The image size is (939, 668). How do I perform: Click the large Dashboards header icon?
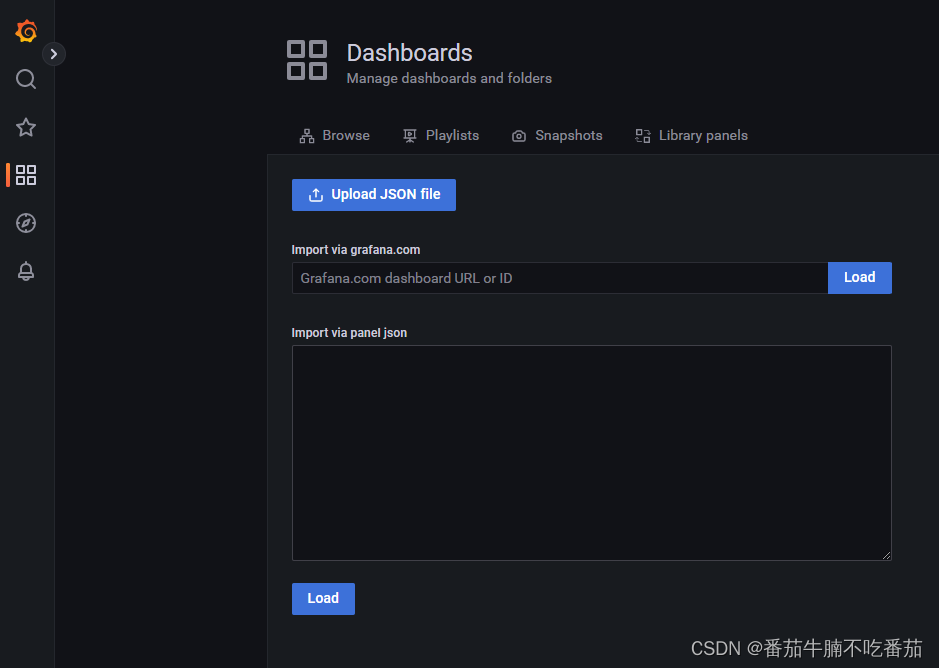coord(307,60)
